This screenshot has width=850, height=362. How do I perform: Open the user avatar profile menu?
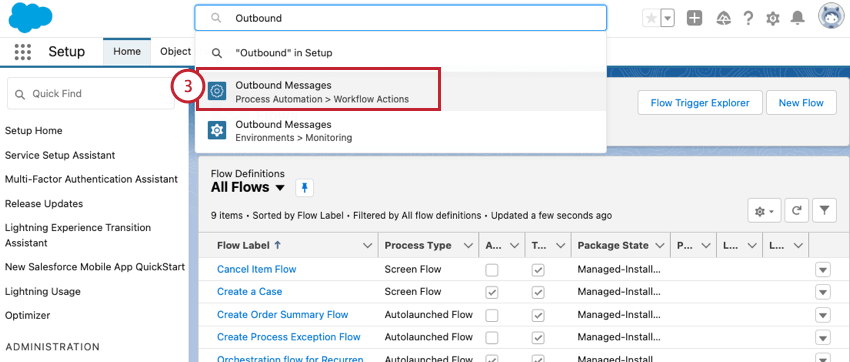pos(832,16)
